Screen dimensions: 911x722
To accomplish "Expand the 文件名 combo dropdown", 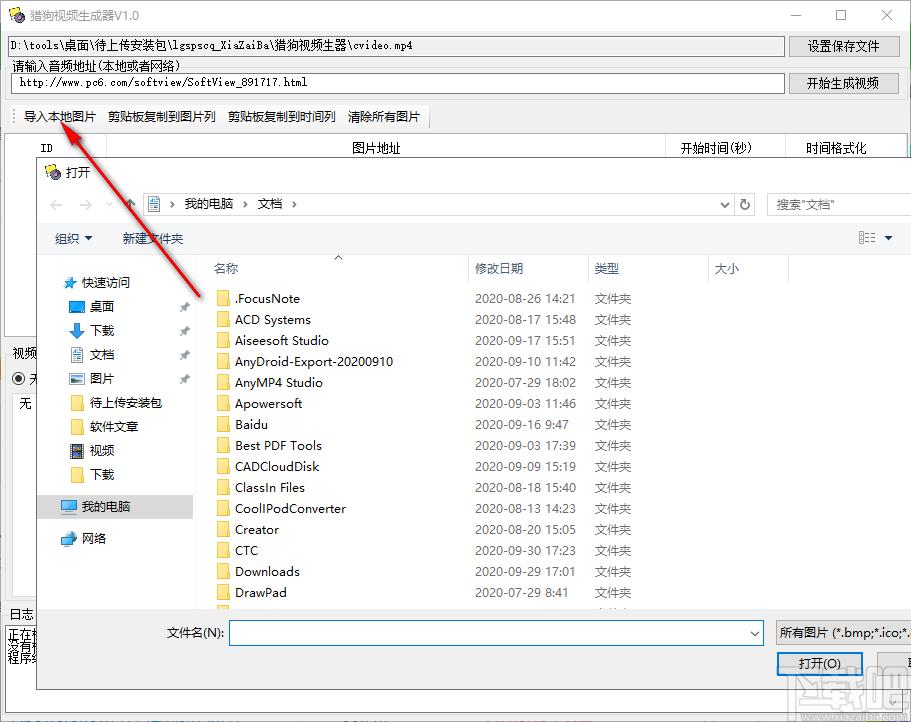I will (755, 633).
